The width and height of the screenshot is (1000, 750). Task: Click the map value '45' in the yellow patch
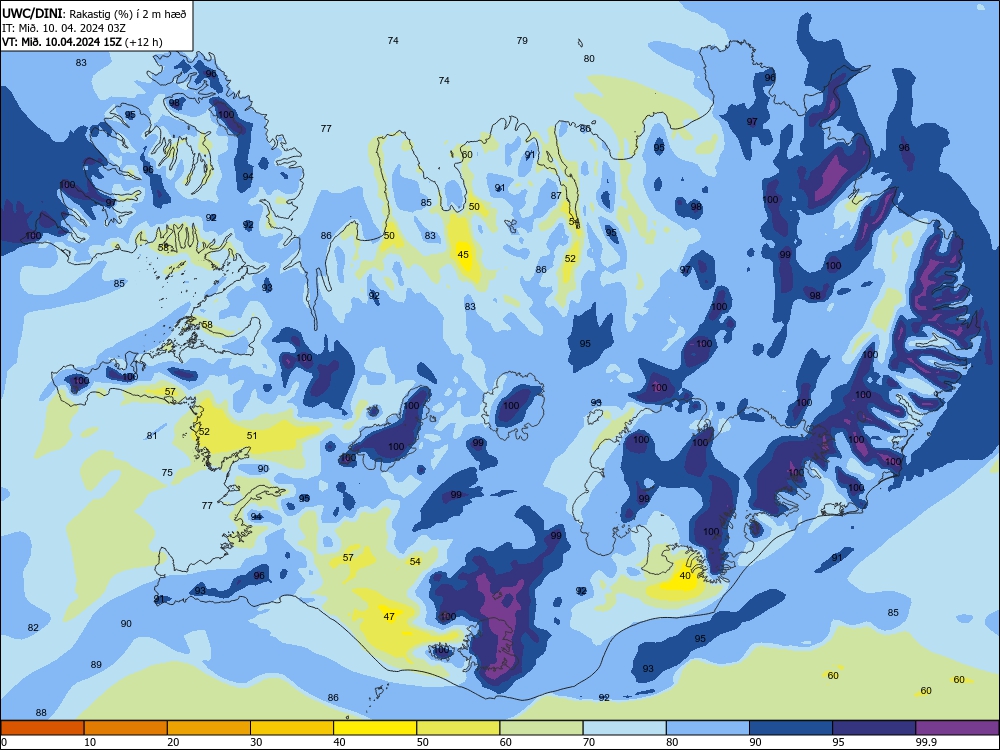pyautogui.click(x=463, y=254)
